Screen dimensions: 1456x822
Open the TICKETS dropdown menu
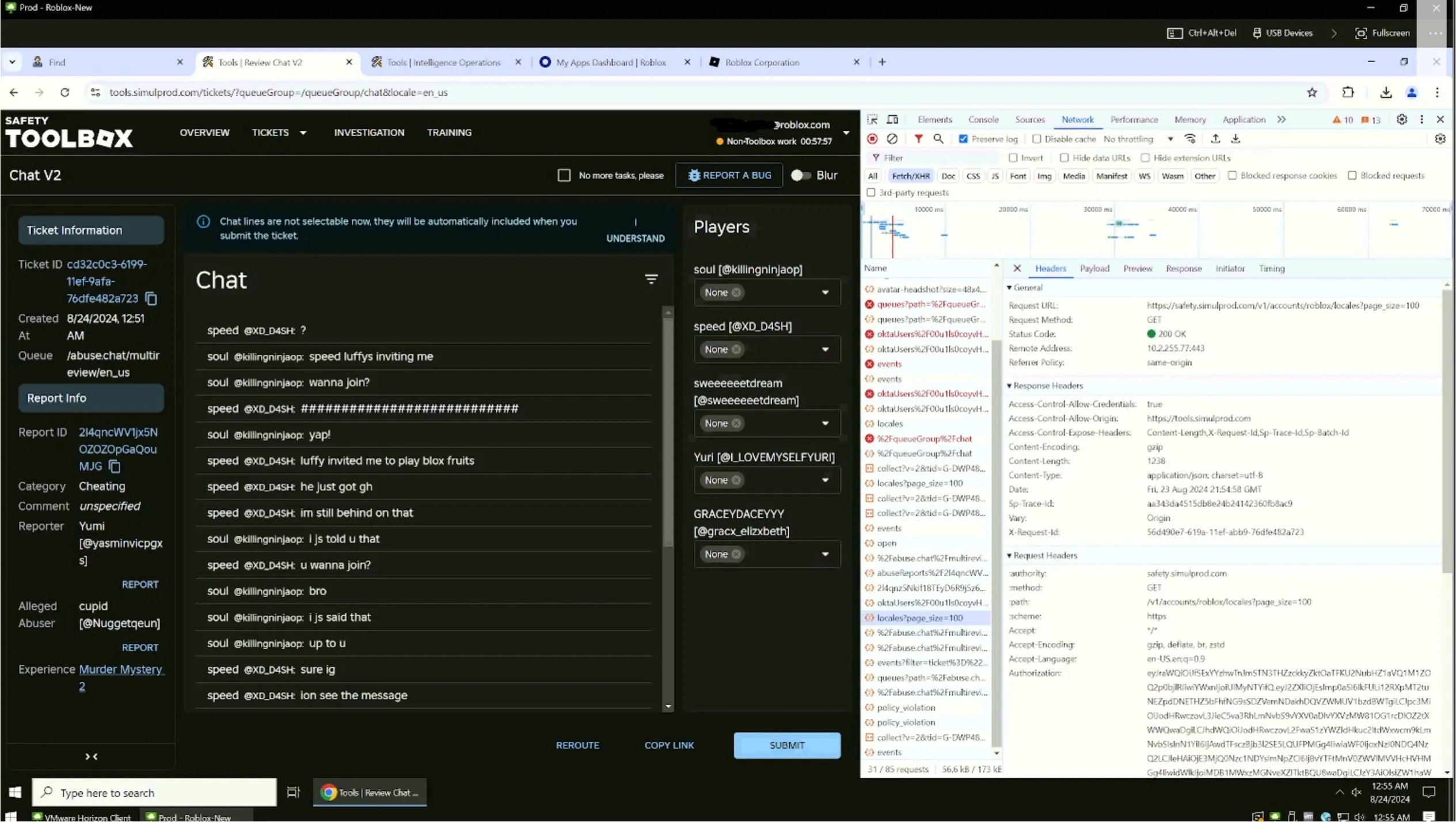pos(279,132)
